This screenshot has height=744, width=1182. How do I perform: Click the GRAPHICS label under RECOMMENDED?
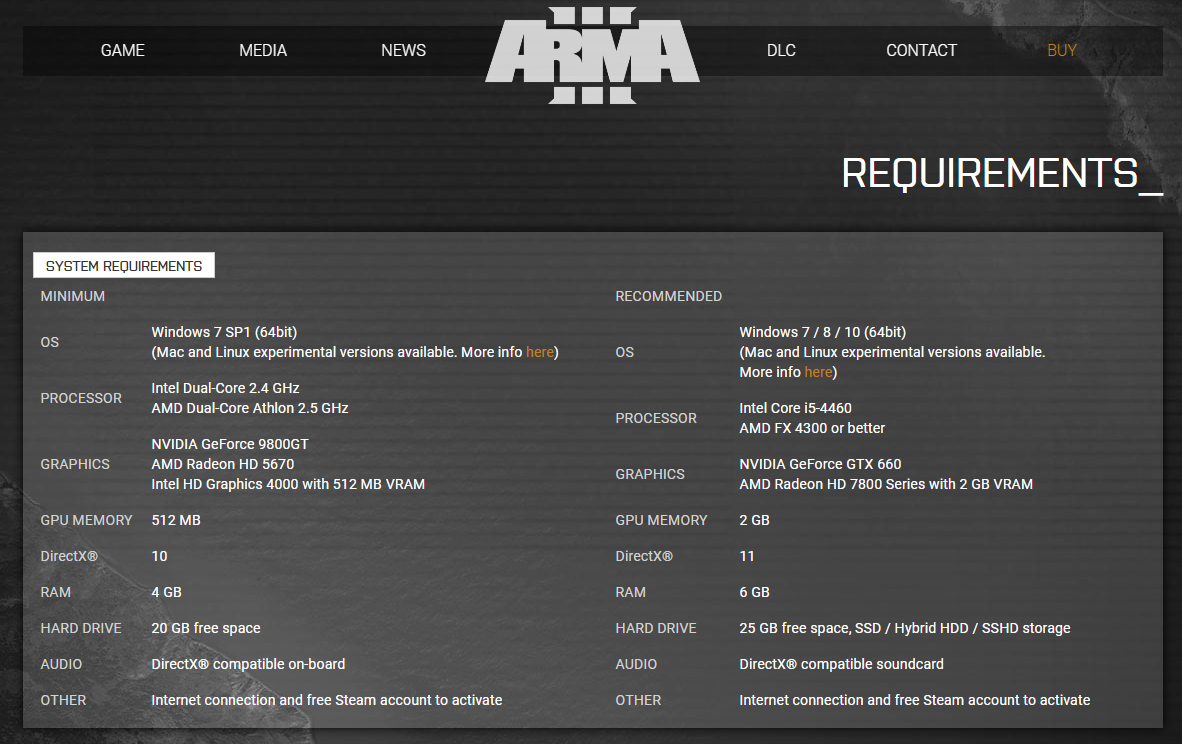click(x=650, y=474)
